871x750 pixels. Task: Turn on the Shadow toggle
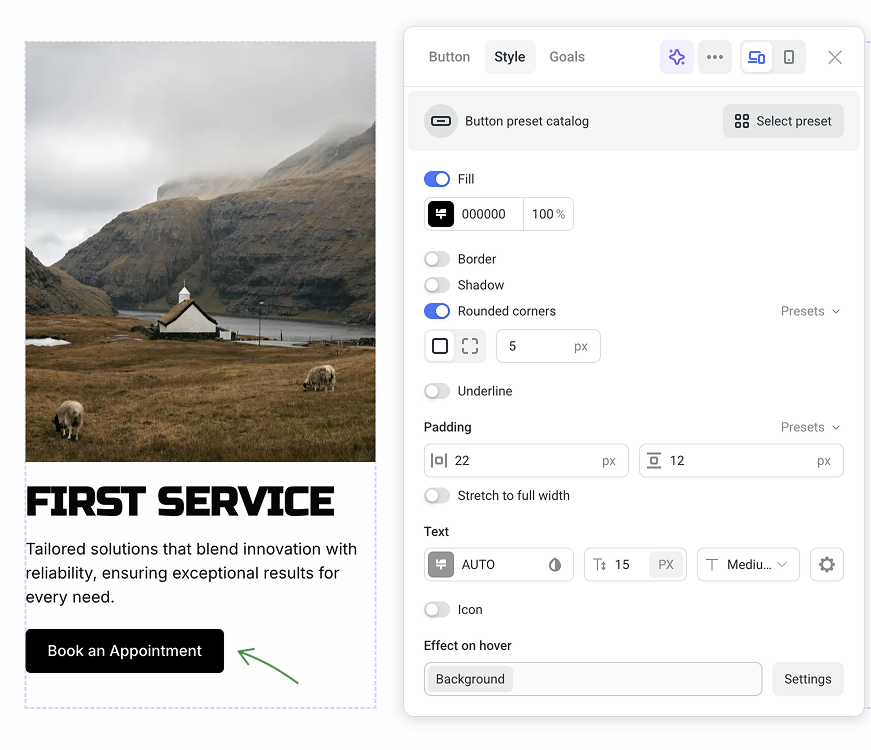coord(437,285)
